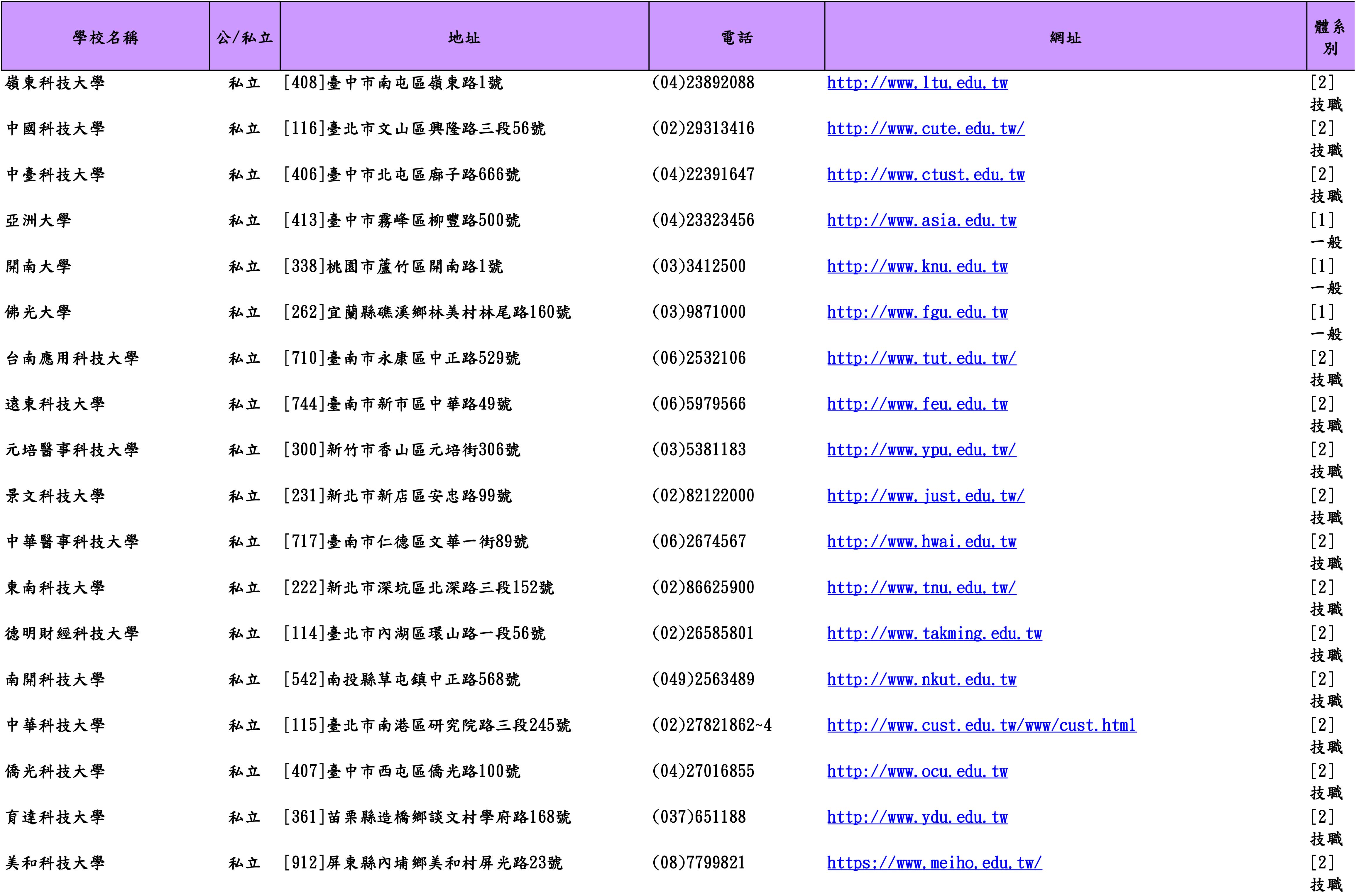Open the www.fgu.edu.tw link
This screenshot has height=896, width=1356.
[917, 312]
